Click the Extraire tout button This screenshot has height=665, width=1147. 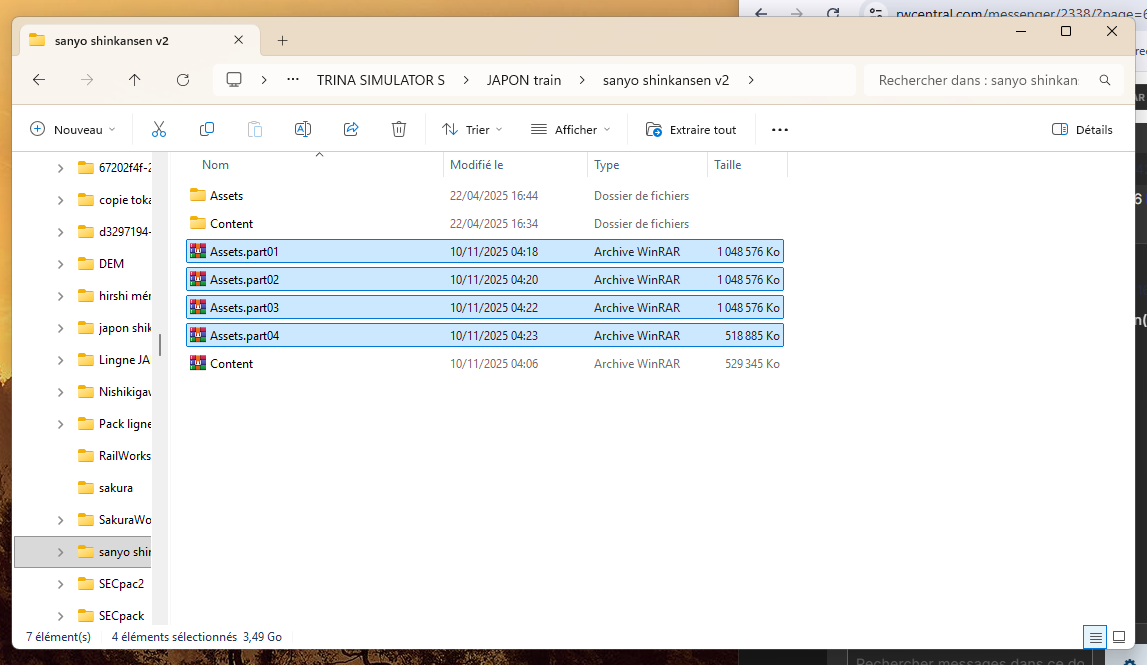coord(691,129)
